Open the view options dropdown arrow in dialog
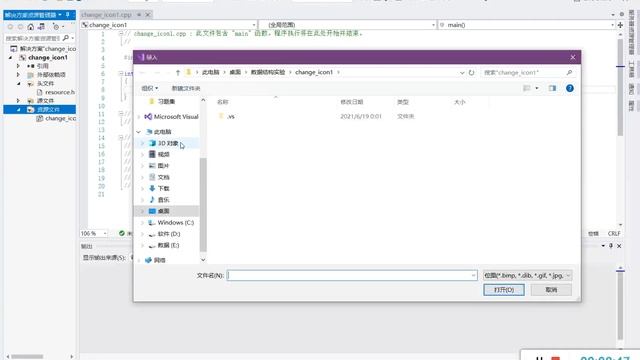The height and width of the screenshot is (360, 640). [x=537, y=88]
